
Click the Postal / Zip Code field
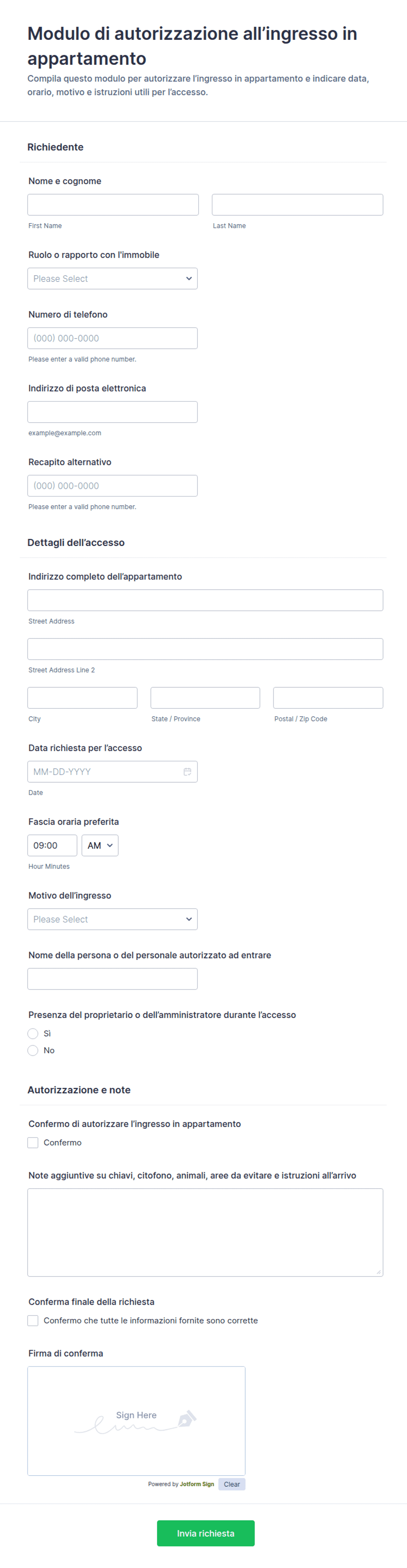point(328,697)
